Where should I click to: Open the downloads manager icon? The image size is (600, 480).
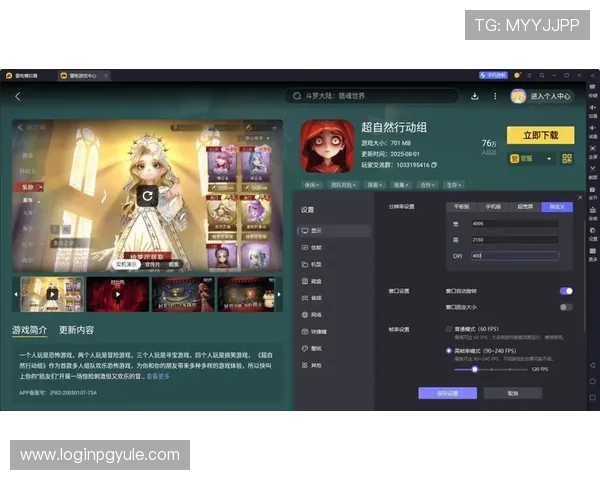pos(474,96)
